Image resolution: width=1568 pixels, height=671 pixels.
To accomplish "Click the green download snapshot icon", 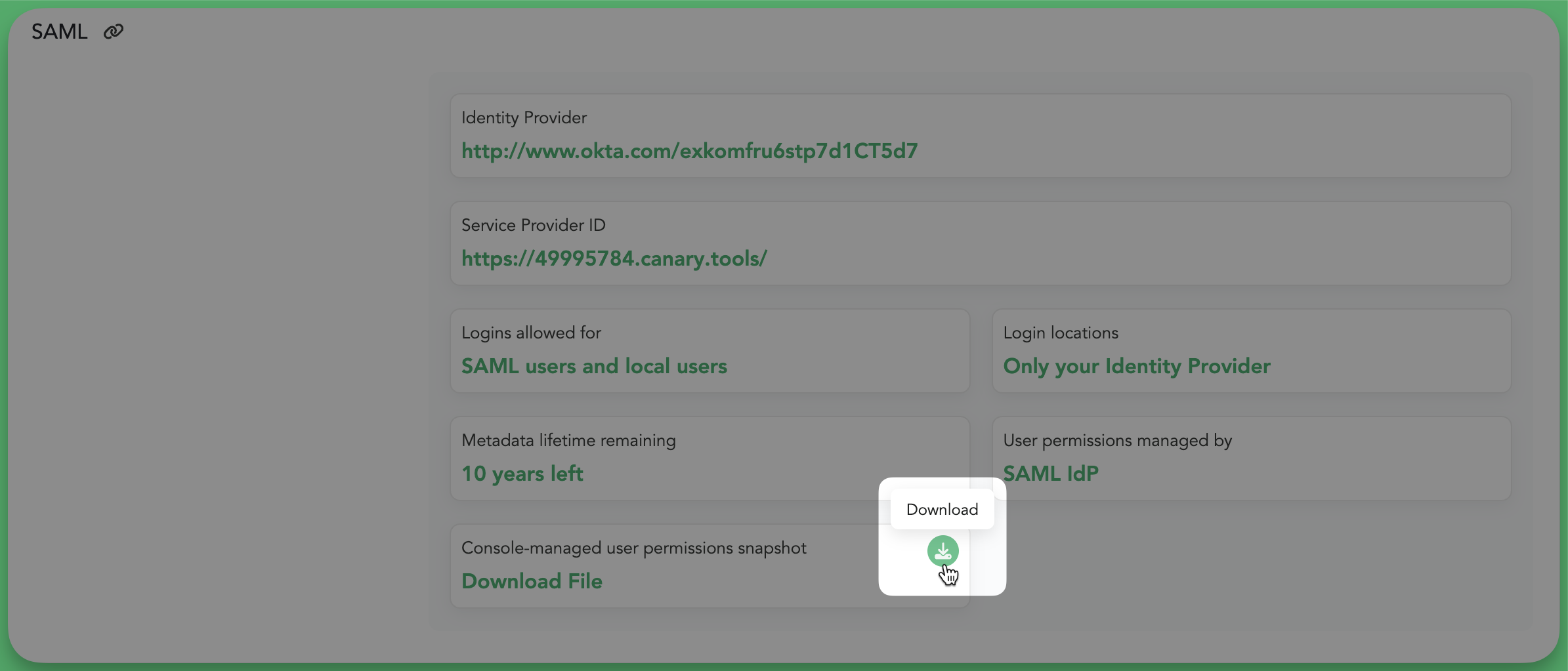I will tap(943, 551).
